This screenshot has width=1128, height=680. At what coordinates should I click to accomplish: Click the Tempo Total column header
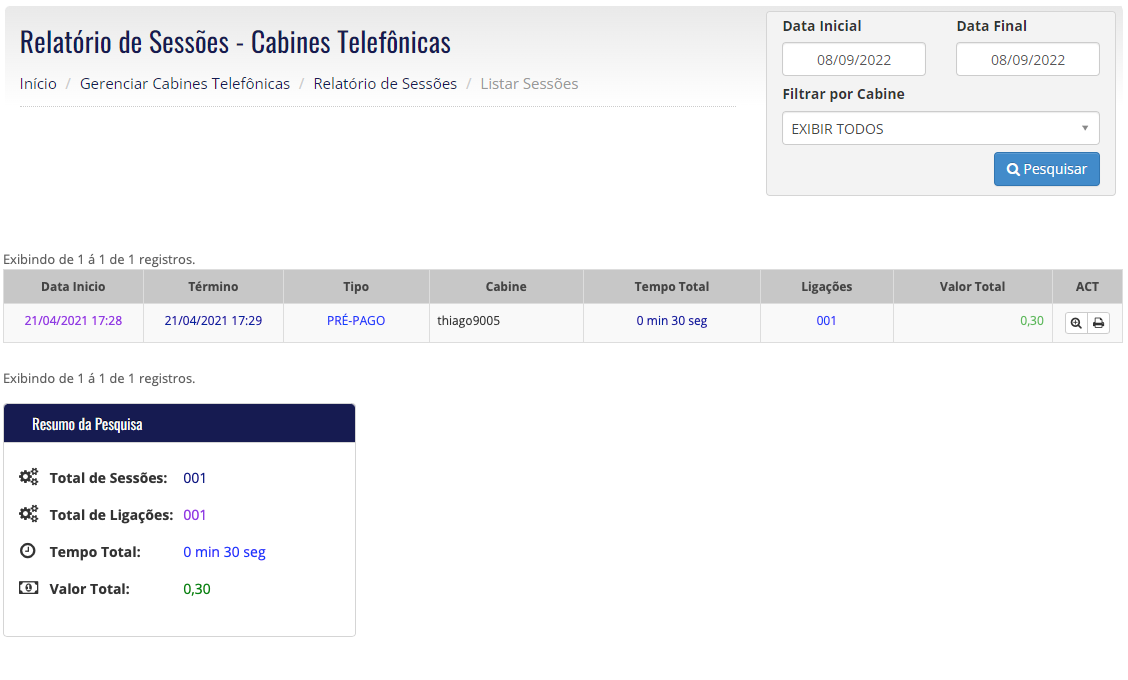tap(671, 286)
